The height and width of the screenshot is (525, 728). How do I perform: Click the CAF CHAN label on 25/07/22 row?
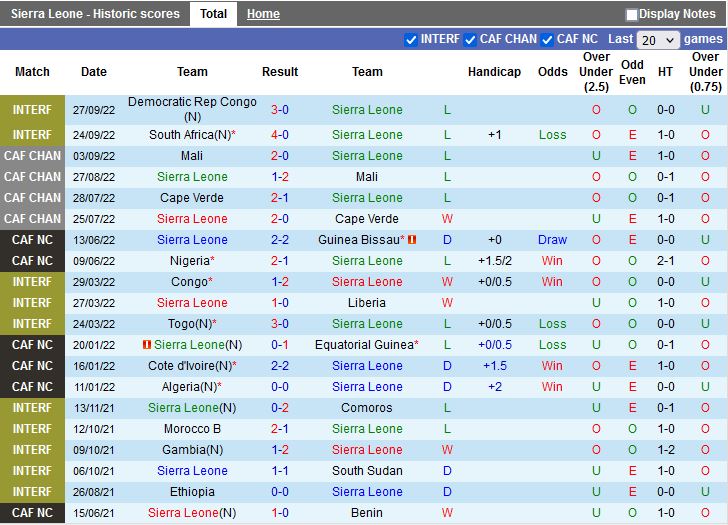(32, 219)
